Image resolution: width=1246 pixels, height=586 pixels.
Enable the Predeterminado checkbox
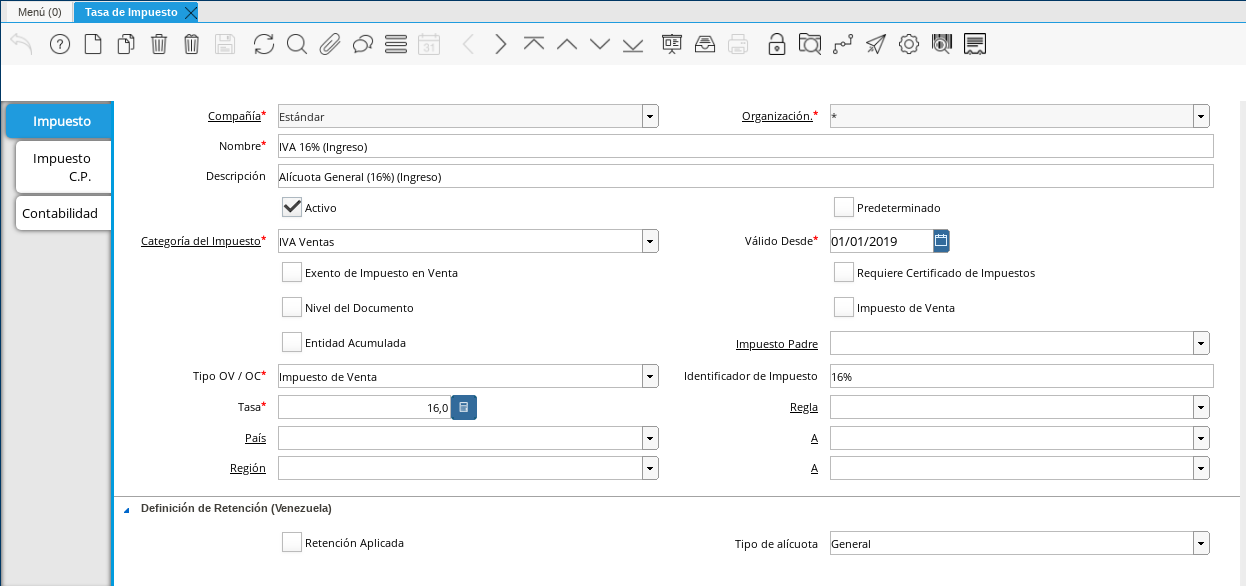[x=844, y=207]
